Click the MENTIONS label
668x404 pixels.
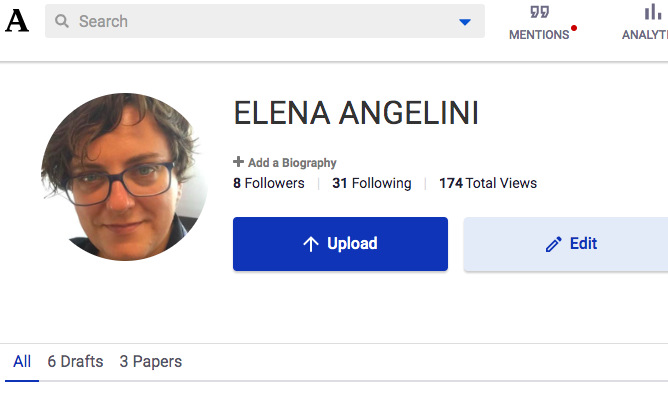click(x=539, y=35)
